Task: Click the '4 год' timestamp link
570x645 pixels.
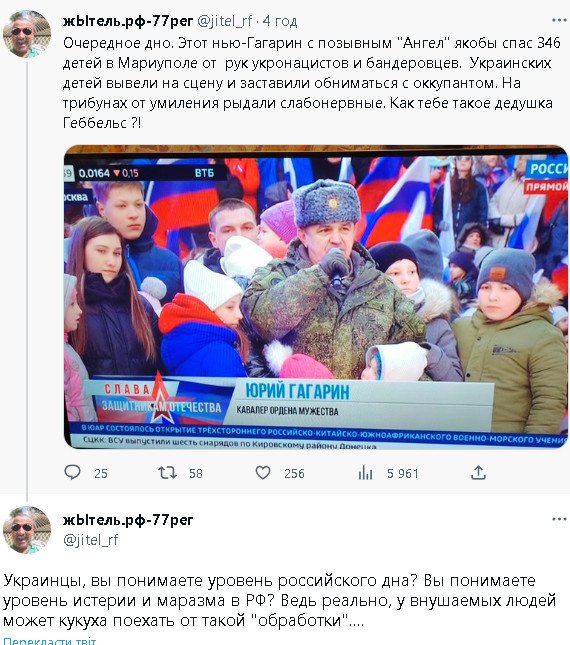Action: pyautogui.click(x=280, y=21)
